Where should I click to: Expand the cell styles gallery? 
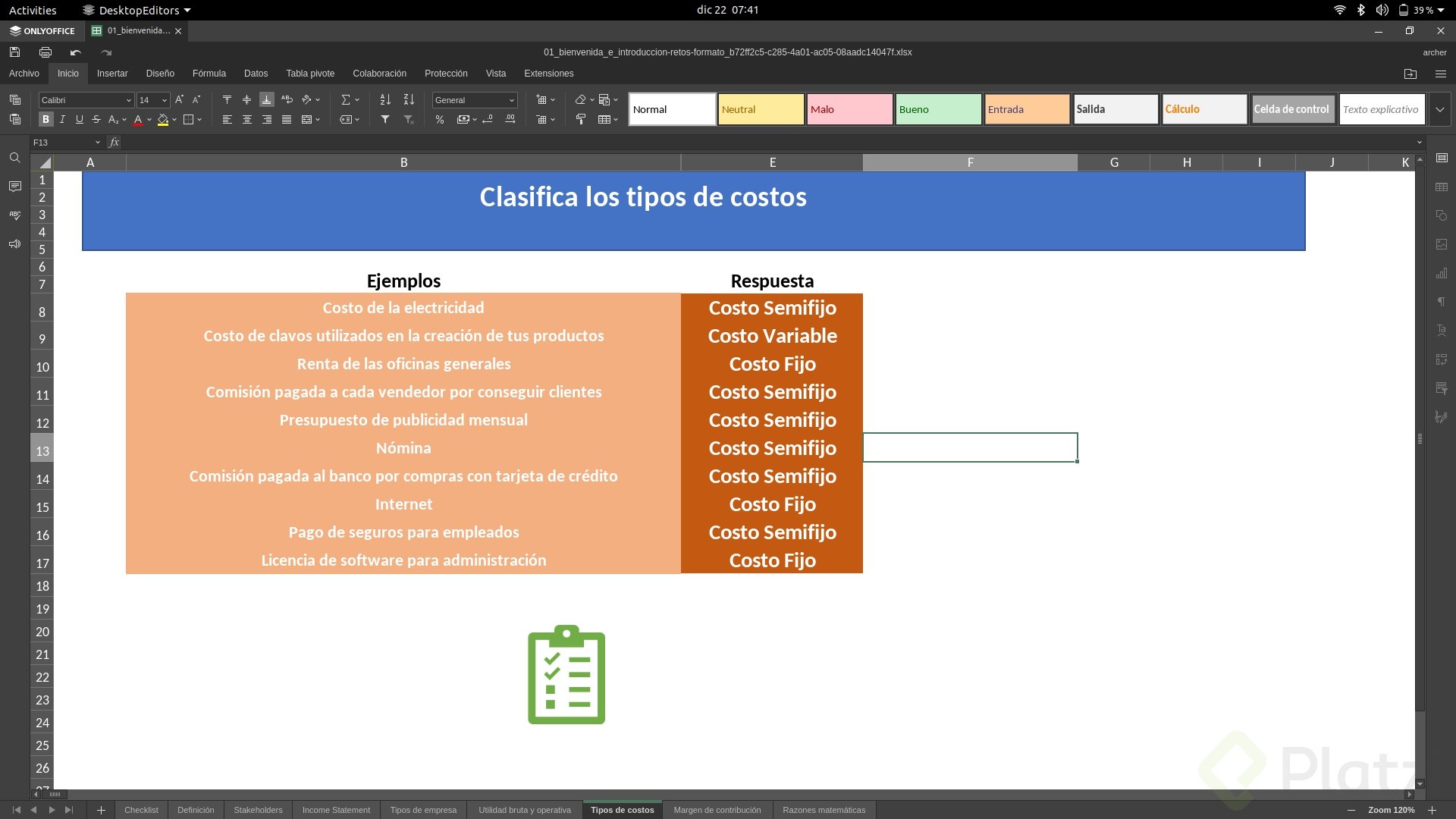point(1439,109)
